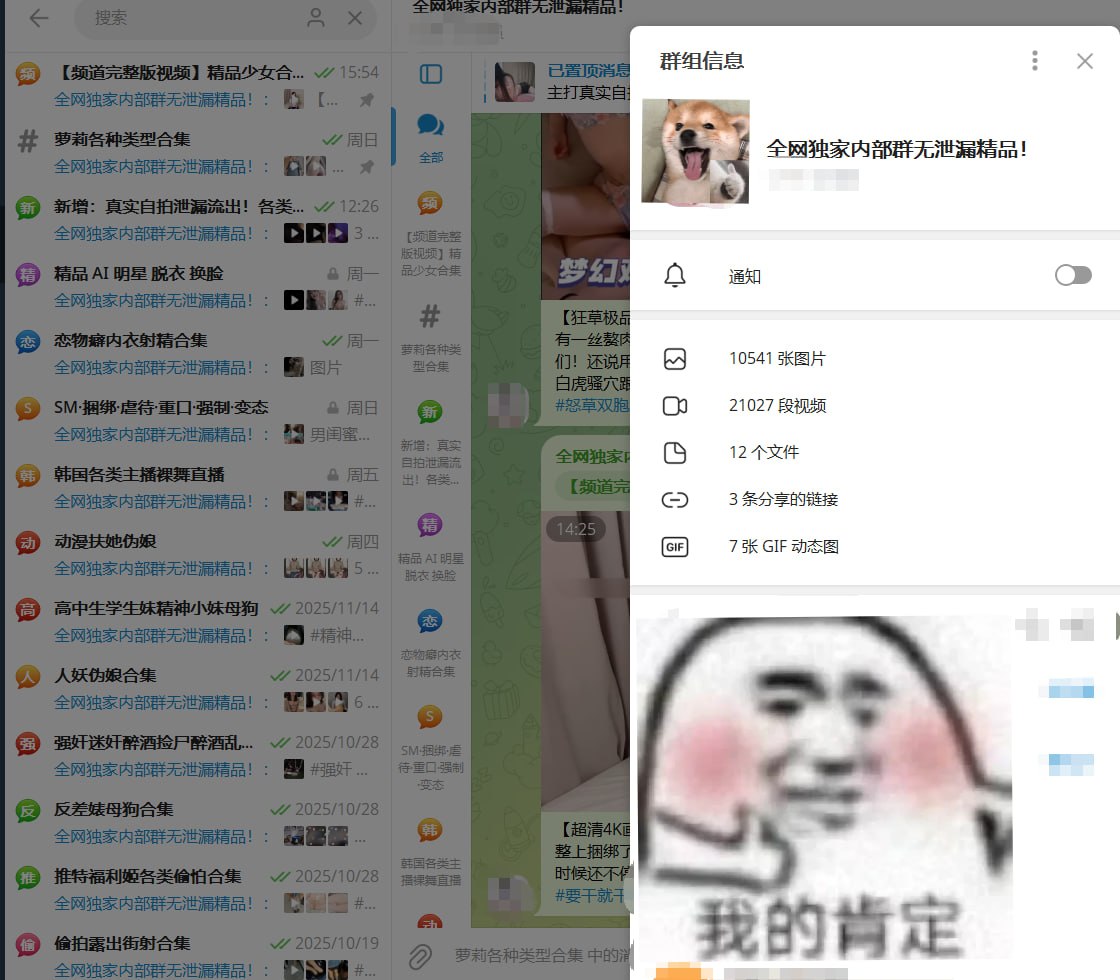
Task: Open the three-dot menu in 群组信息
Action: (x=1034, y=61)
